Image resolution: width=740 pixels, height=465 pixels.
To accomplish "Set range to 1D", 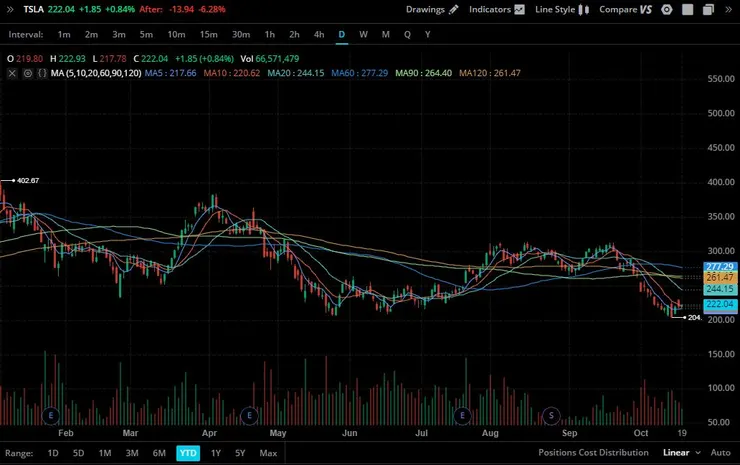I will 53,453.
